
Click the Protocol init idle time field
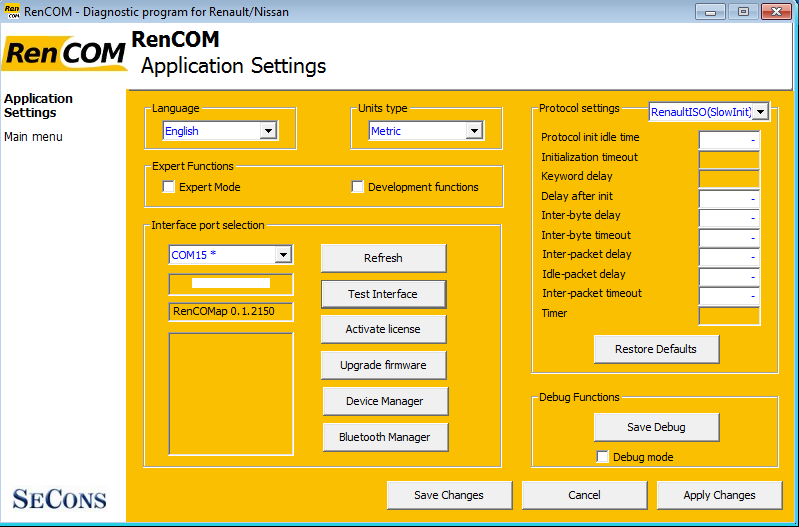tap(729, 140)
